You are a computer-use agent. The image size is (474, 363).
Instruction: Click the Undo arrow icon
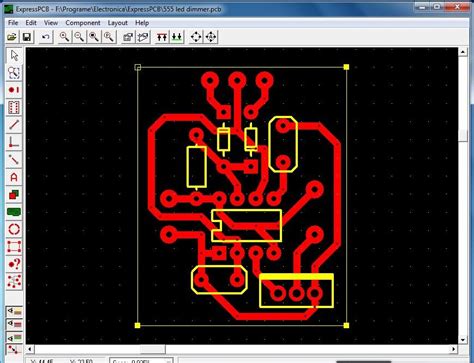pyautogui.click(x=46, y=37)
